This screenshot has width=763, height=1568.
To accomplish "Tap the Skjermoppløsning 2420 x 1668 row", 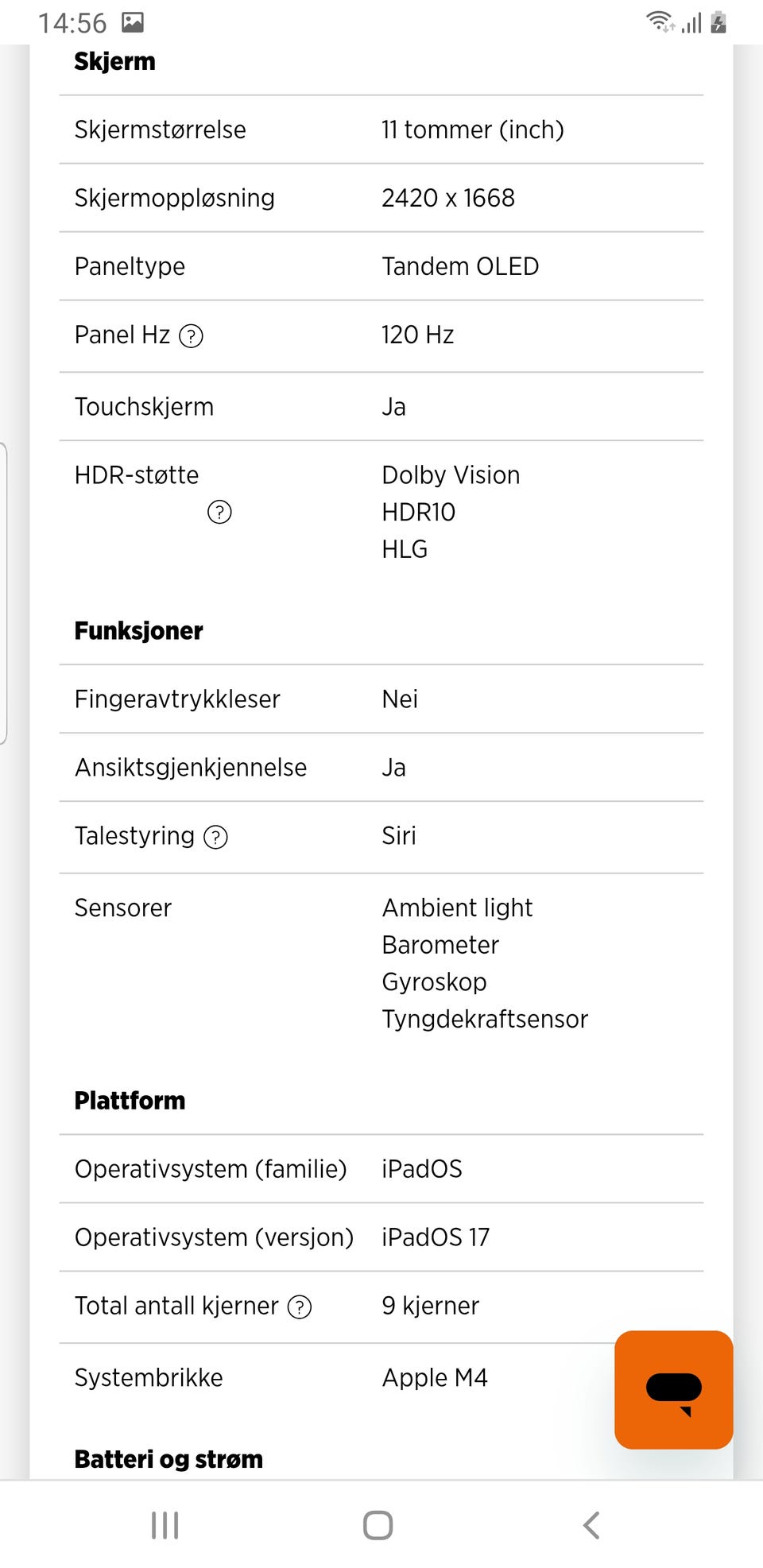I will coord(381,198).
